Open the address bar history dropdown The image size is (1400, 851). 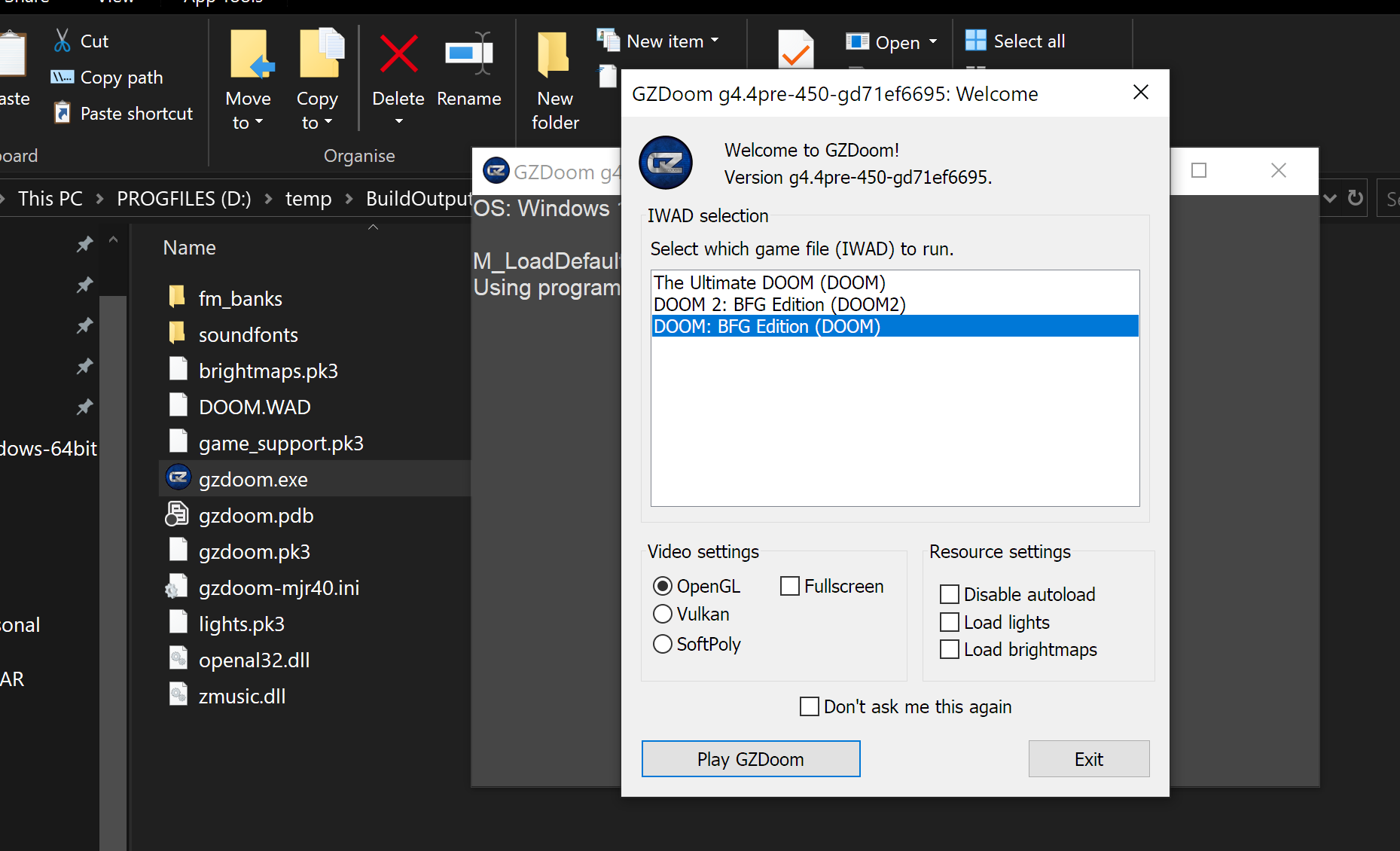point(1330,198)
